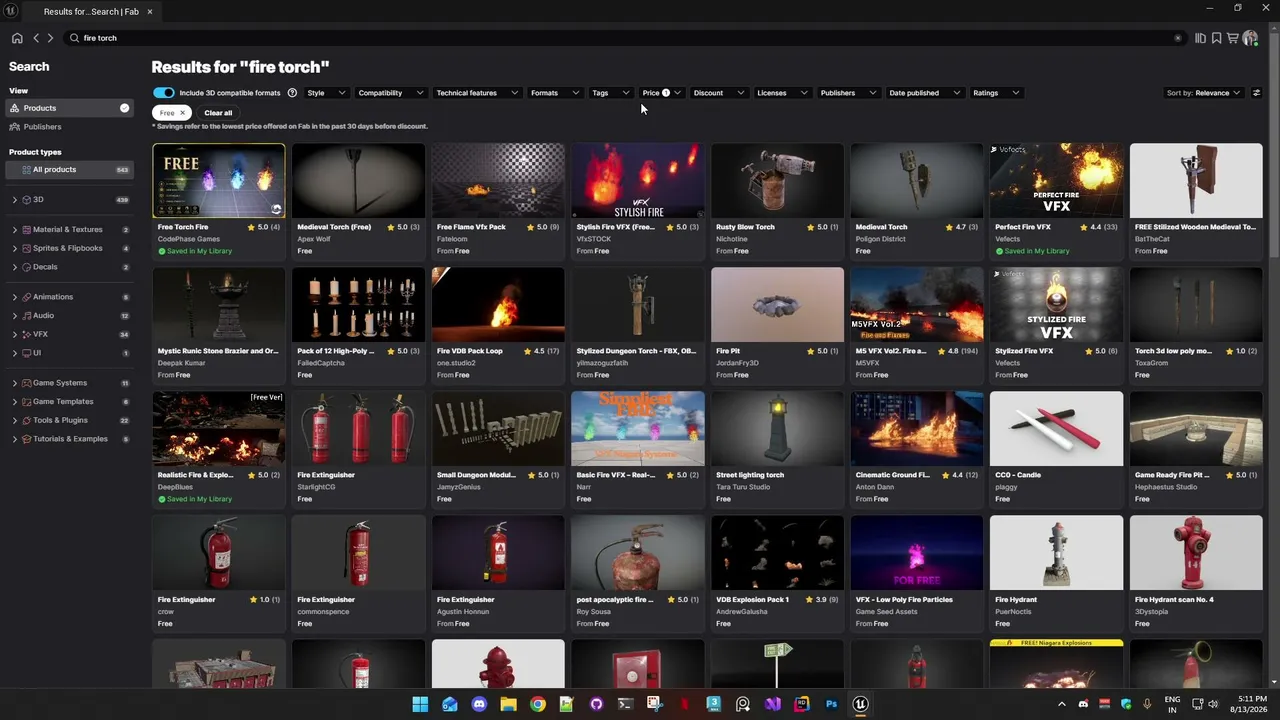Open the Compatibility filter dropdown
The image size is (1280, 720).
tap(391, 93)
